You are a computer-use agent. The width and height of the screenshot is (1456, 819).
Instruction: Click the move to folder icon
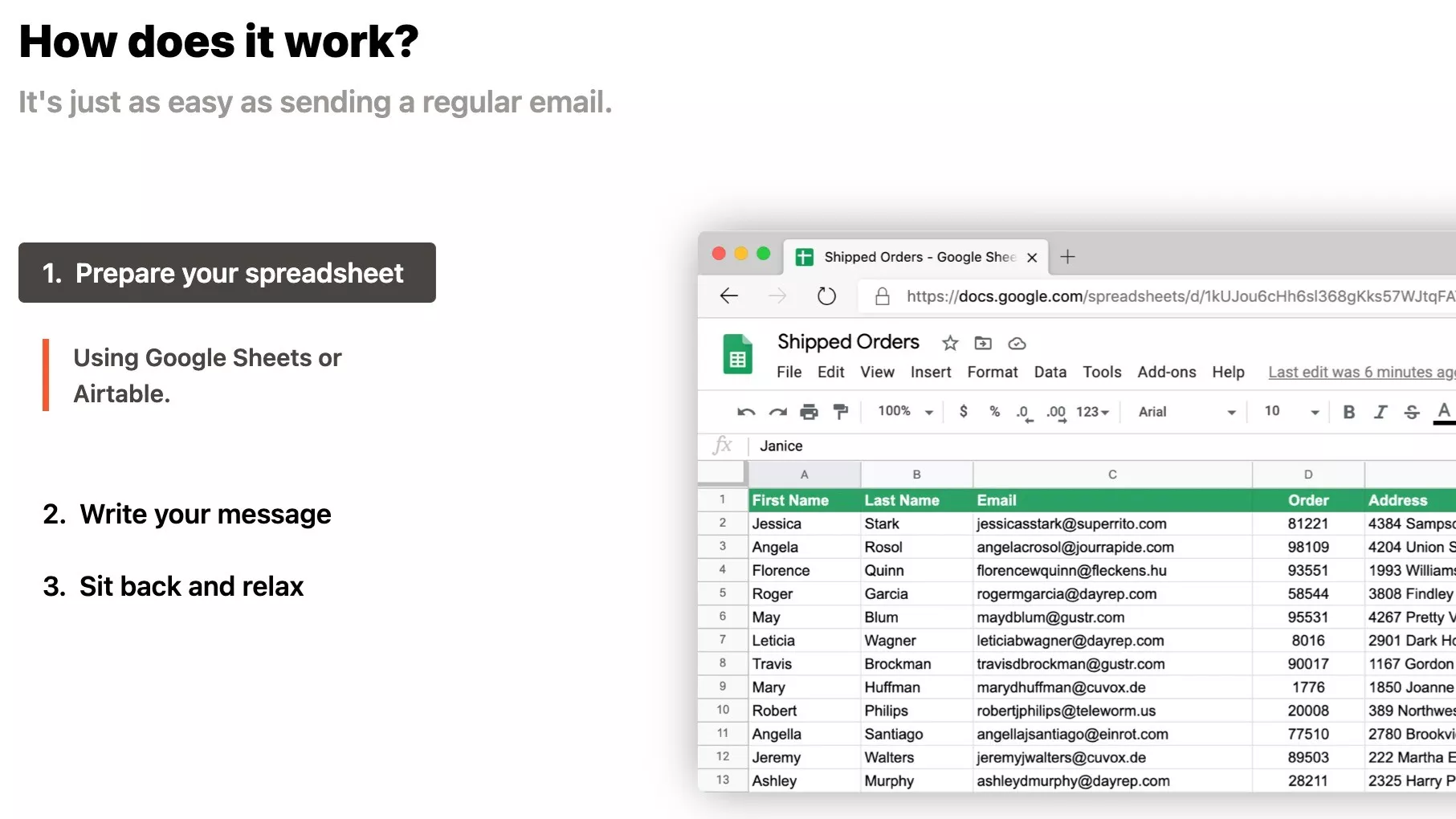(983, 344)
